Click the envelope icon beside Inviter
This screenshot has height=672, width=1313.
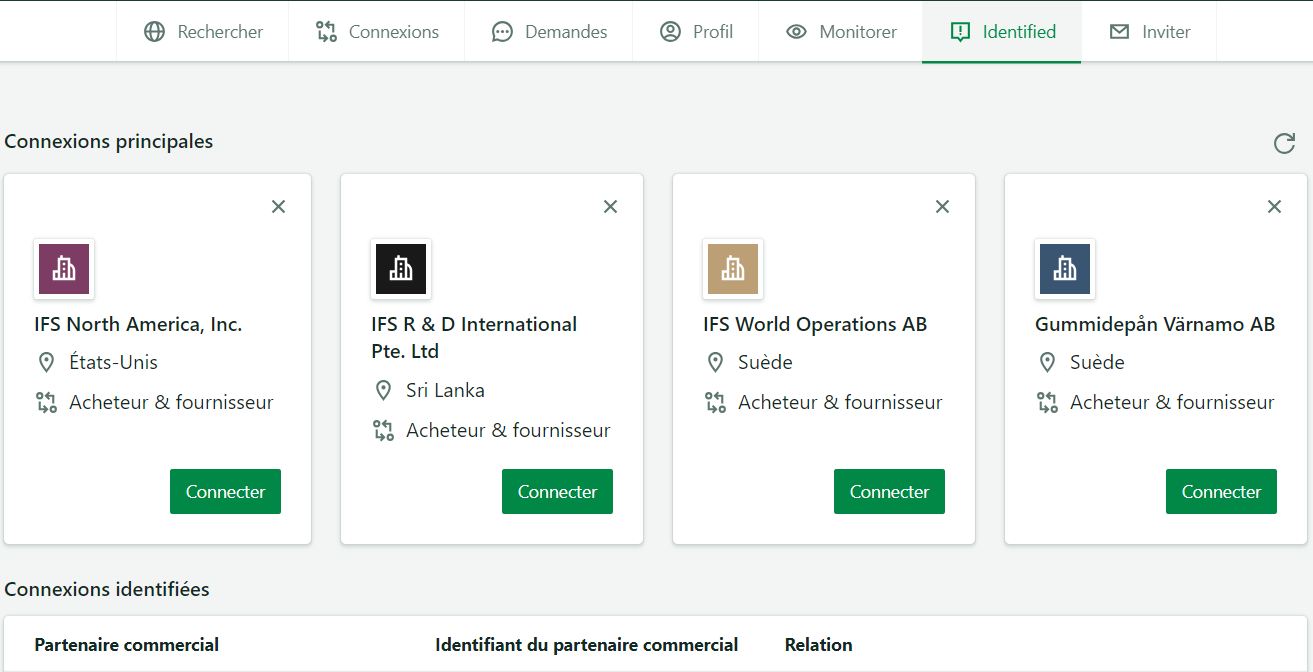[x=1119, y=32]
